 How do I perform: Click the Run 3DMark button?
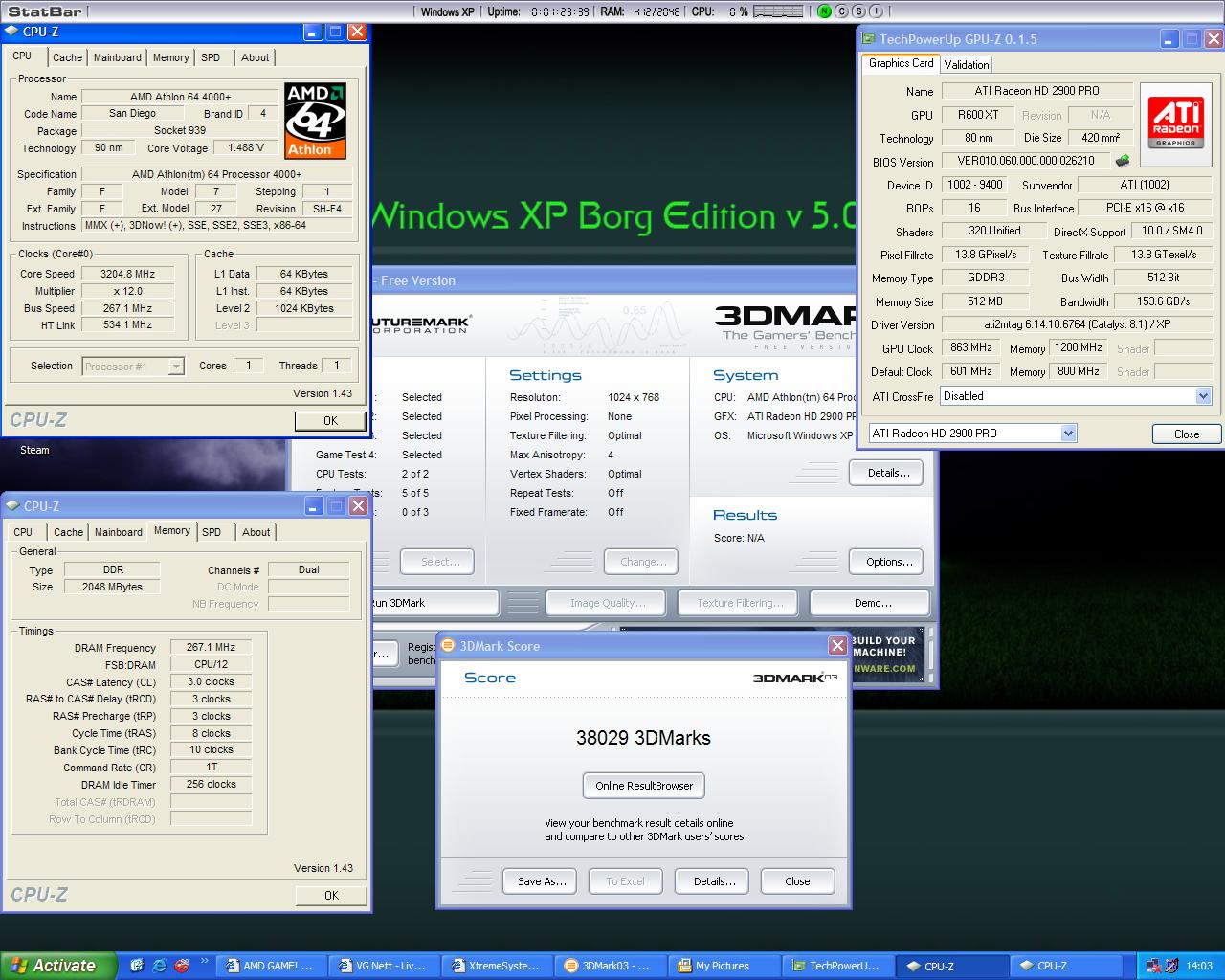tap(434, 603)
